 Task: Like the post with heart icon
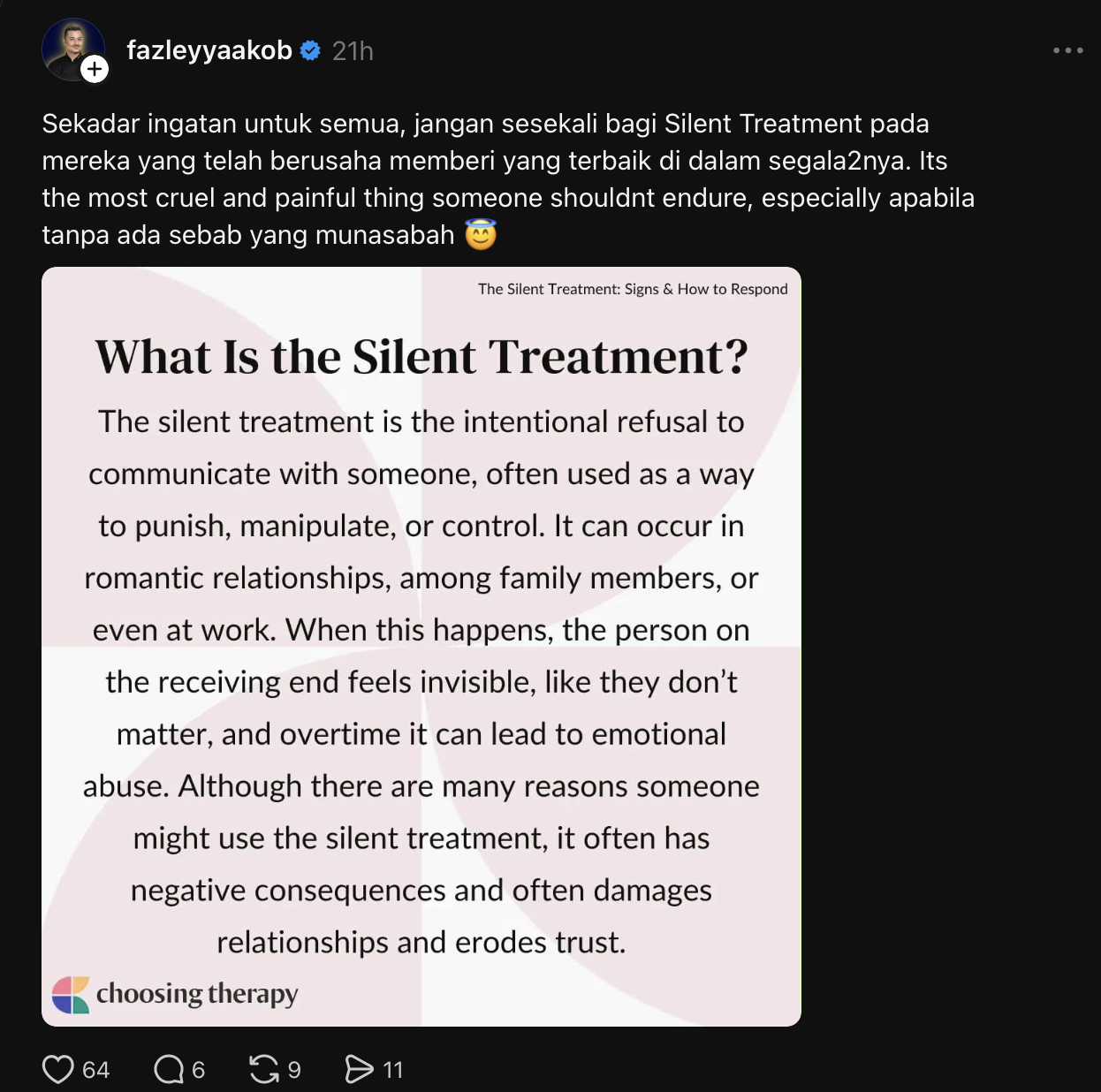click(58, 1069)
